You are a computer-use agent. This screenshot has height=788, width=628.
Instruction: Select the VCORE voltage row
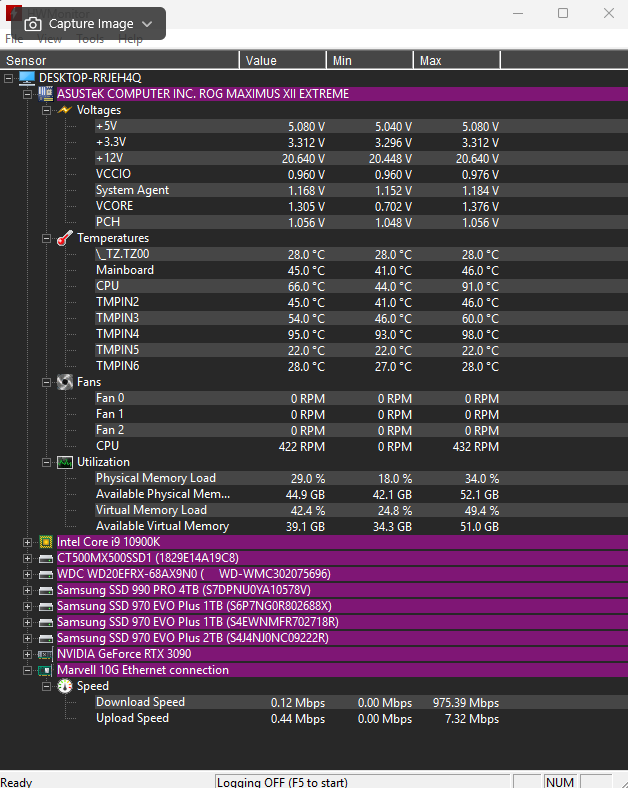(361, 207)
